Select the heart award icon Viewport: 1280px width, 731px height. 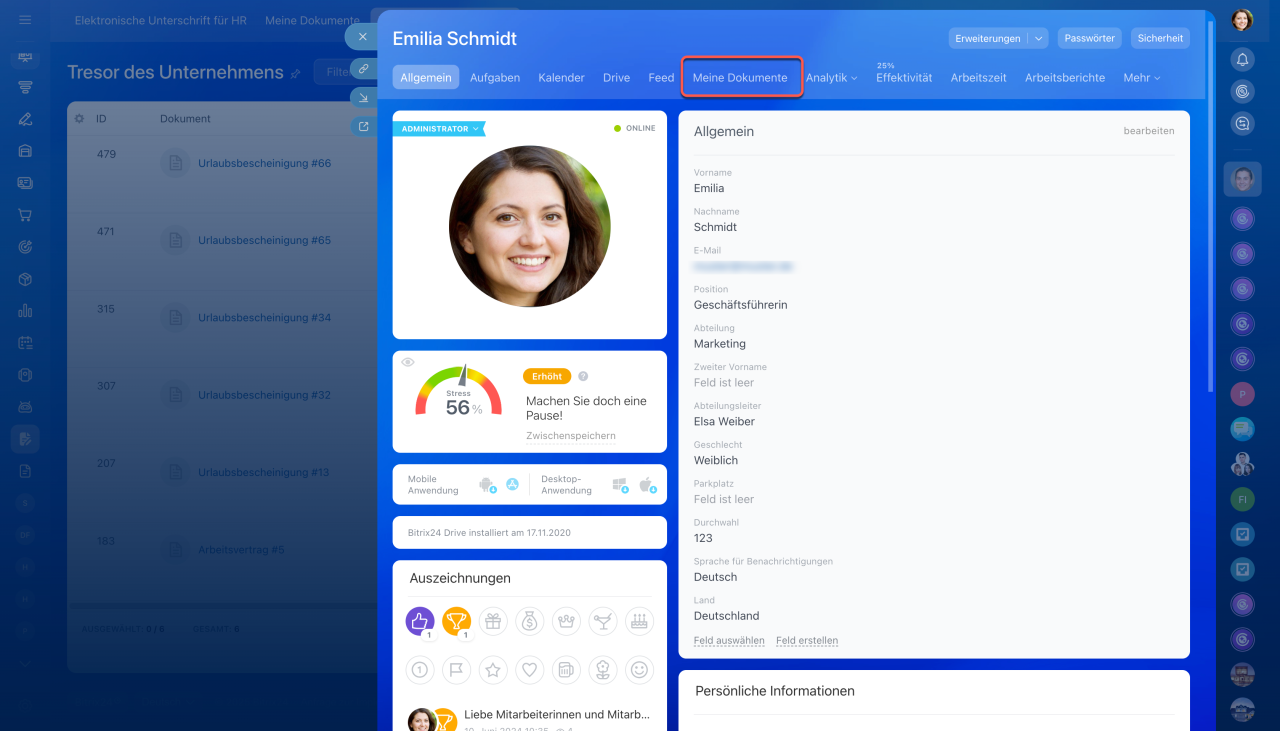click(x=530, y=669)
